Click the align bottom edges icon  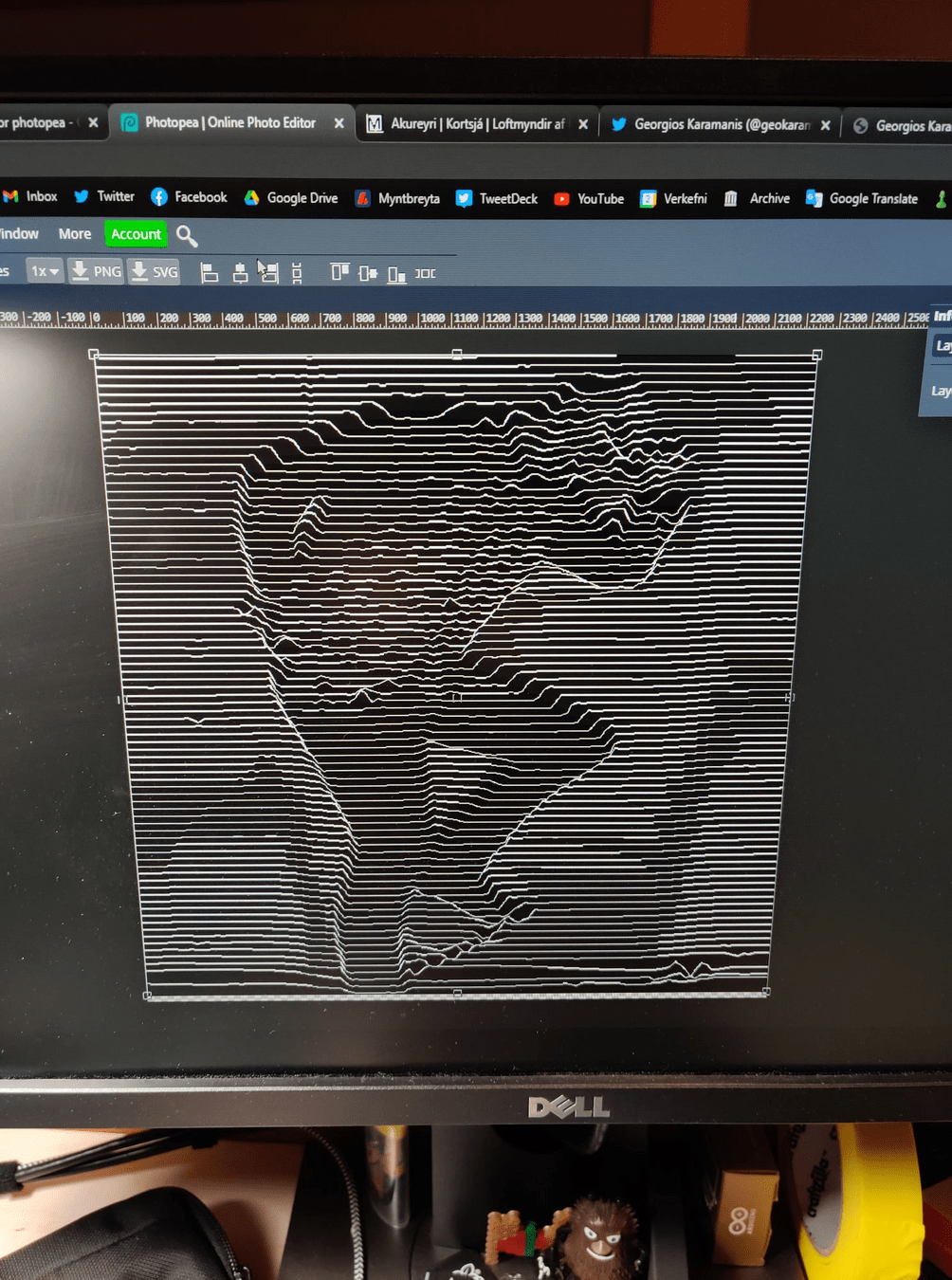[396, 274]
